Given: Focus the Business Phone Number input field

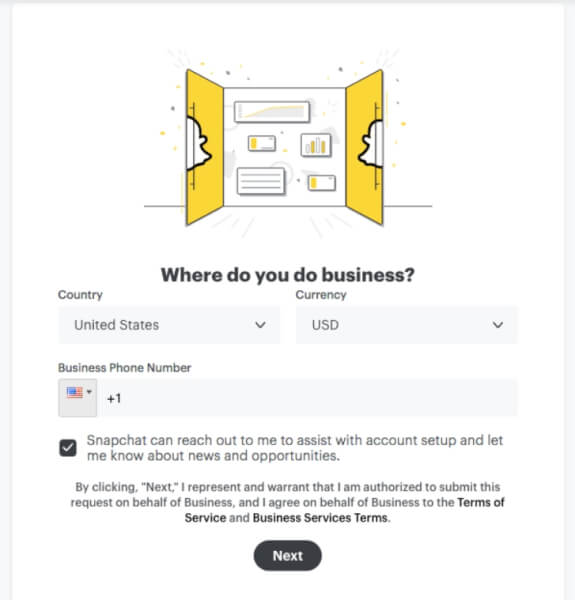Looking at the screenshot, I should [309, 398].
